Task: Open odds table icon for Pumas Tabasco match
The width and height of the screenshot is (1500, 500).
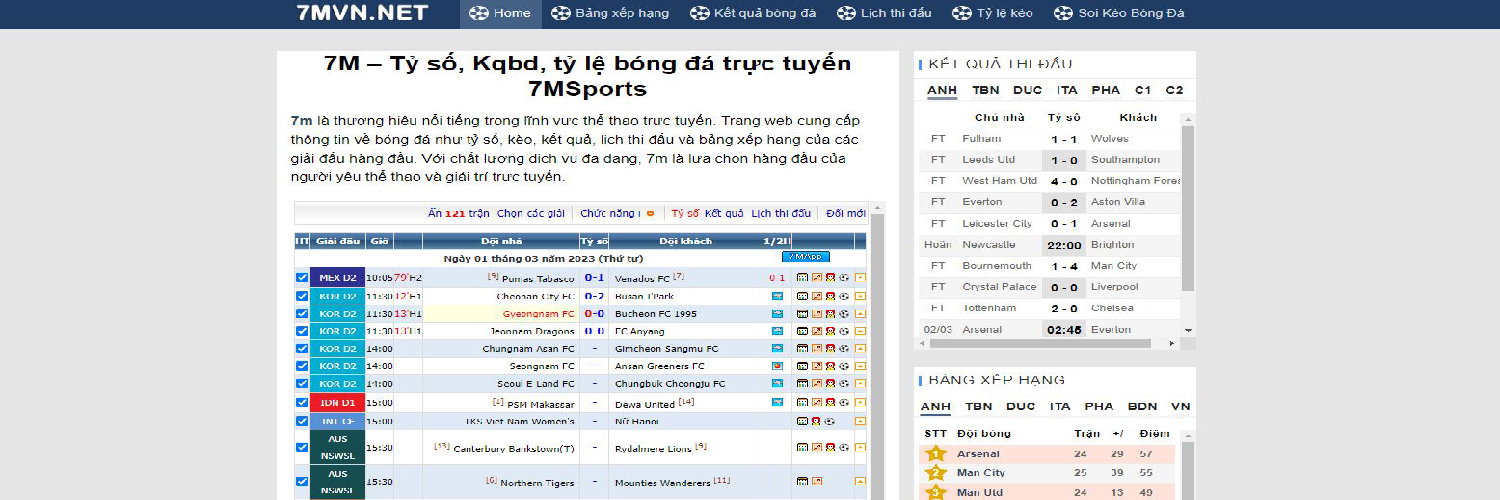Action: pyautogui.click(x=802, y=278)
